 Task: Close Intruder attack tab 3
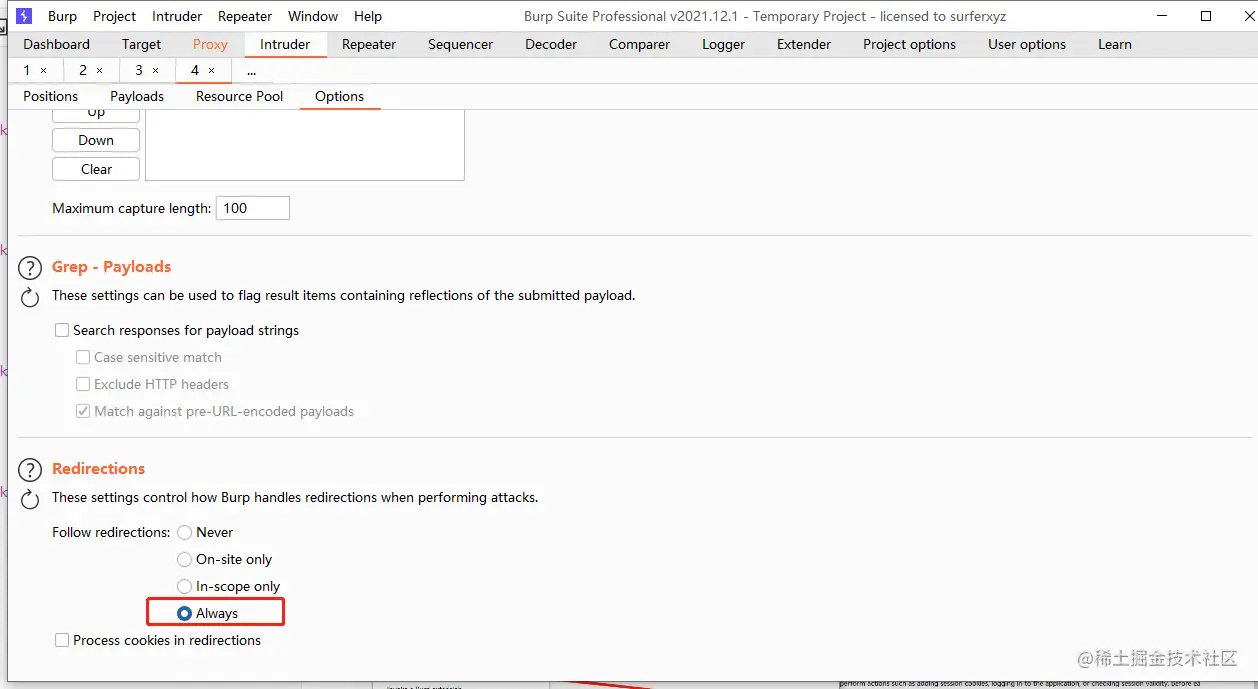[x=155, y=71]
